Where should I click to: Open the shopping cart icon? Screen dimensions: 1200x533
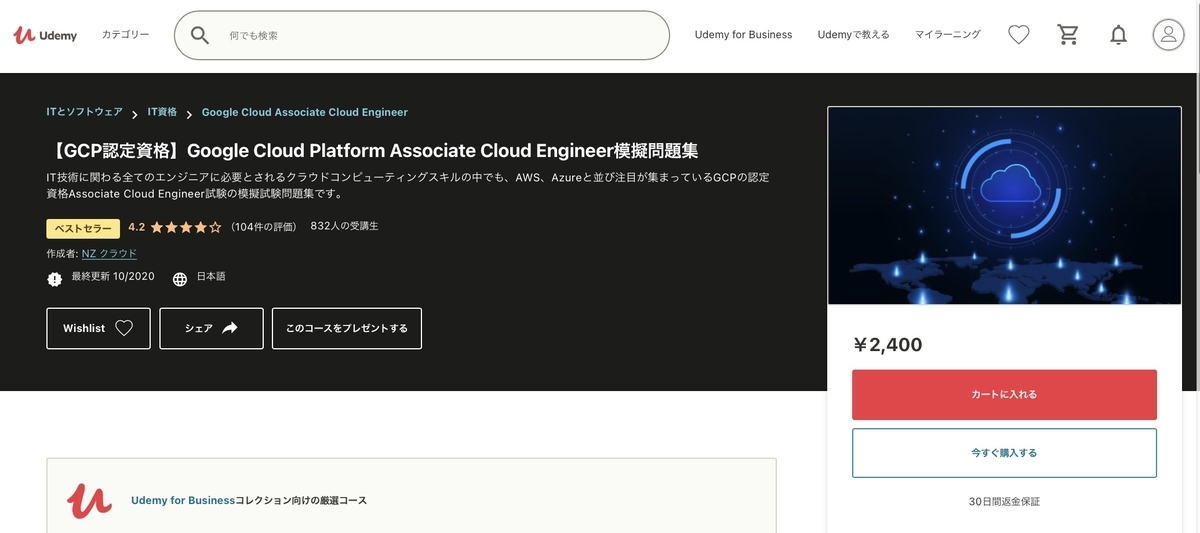1068,35
